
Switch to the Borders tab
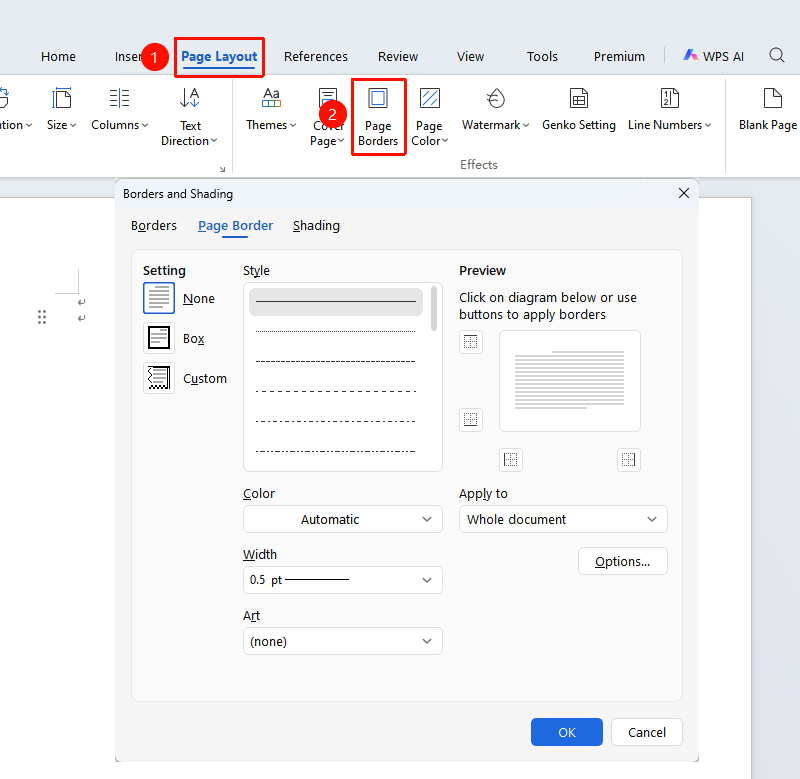pyautogui.click(x=154, y=225)
